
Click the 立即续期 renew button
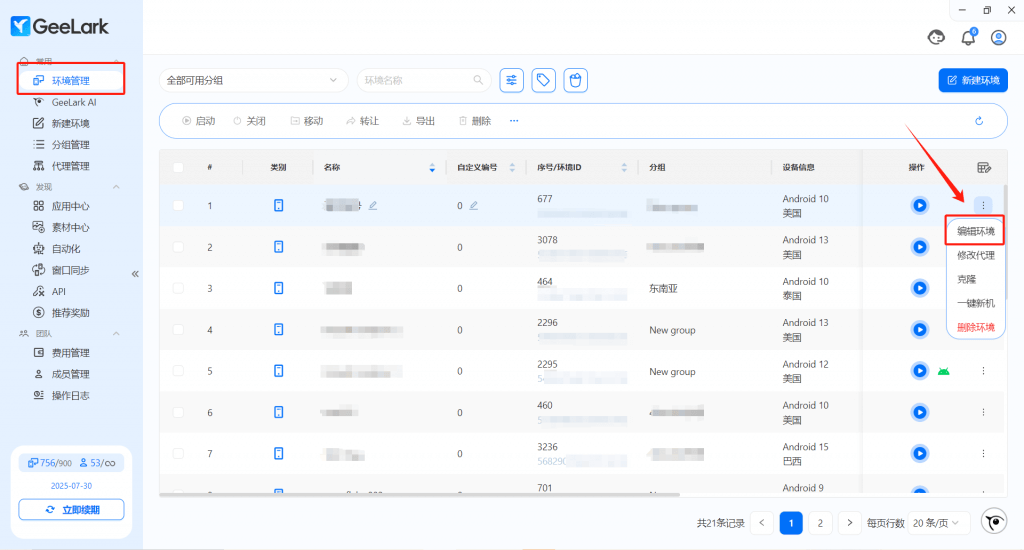[x=71, y=510]
